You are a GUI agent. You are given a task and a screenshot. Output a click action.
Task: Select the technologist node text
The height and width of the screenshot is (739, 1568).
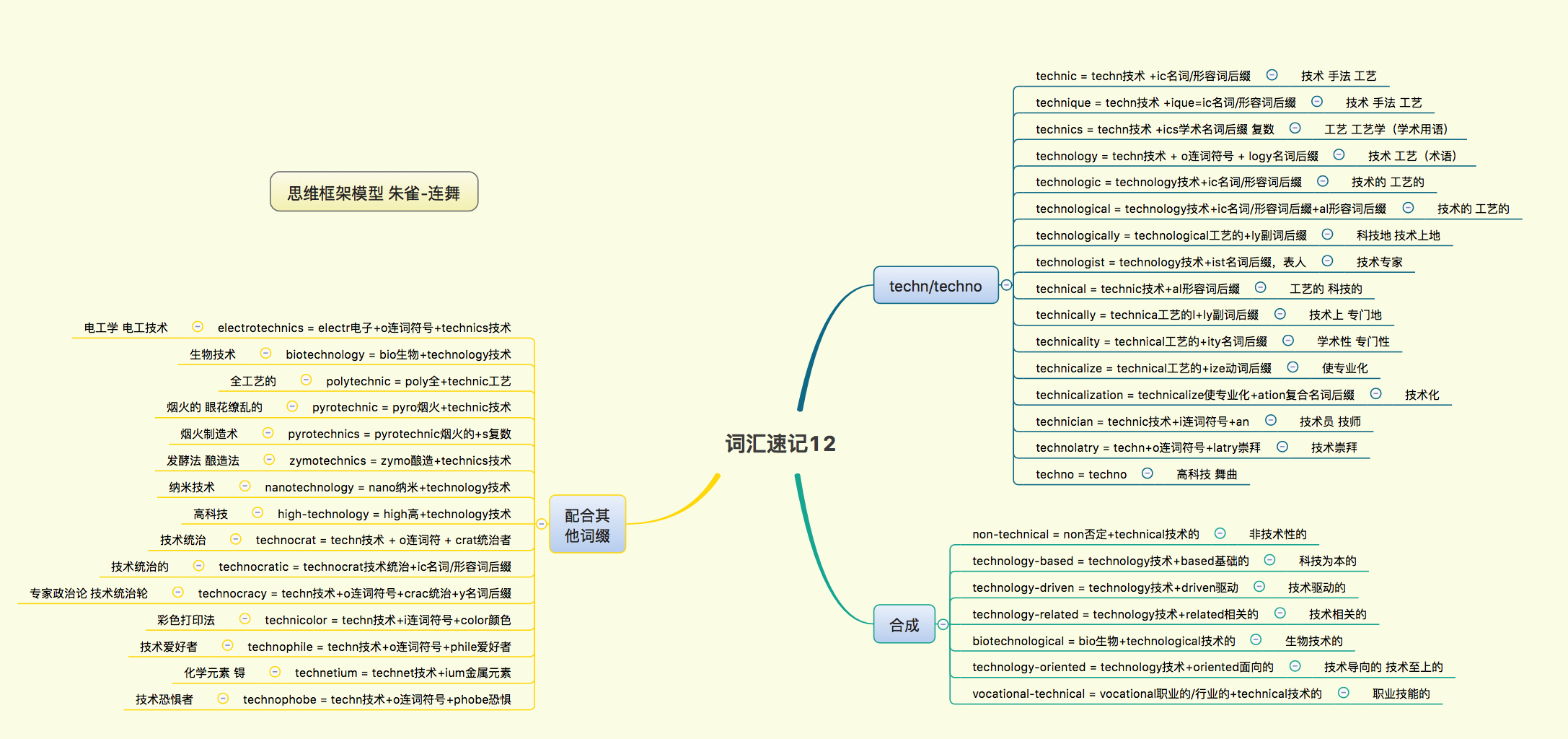[1170, 262]
